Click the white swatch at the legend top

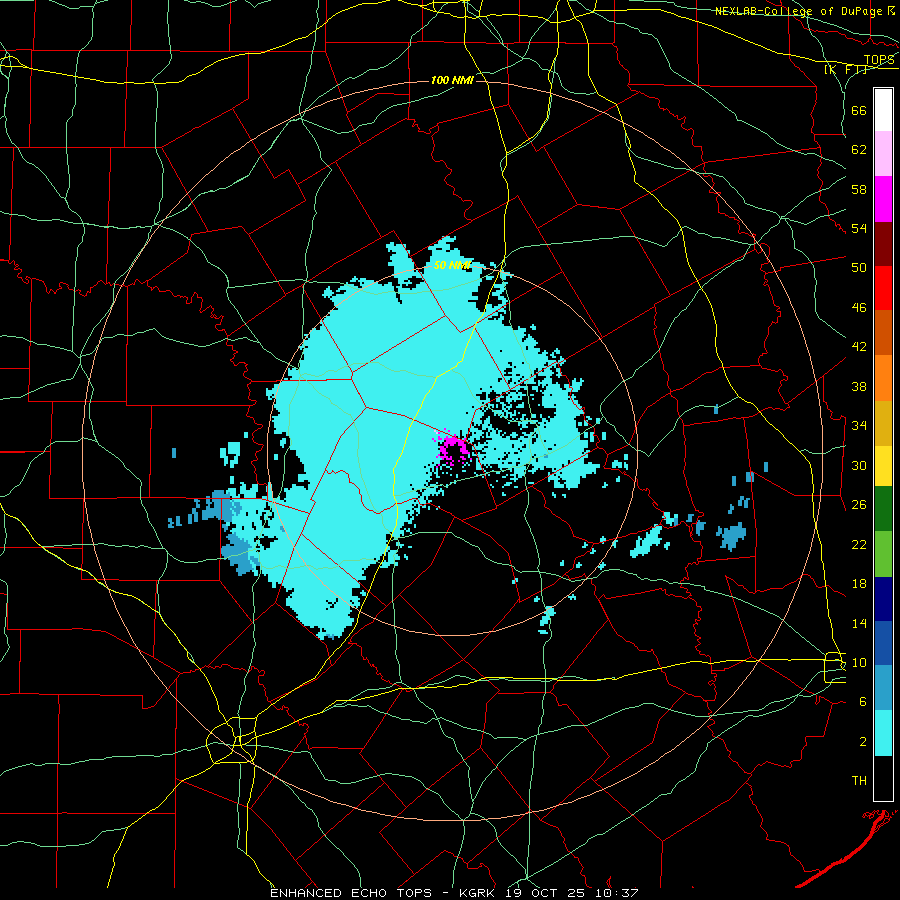point(883,110)
